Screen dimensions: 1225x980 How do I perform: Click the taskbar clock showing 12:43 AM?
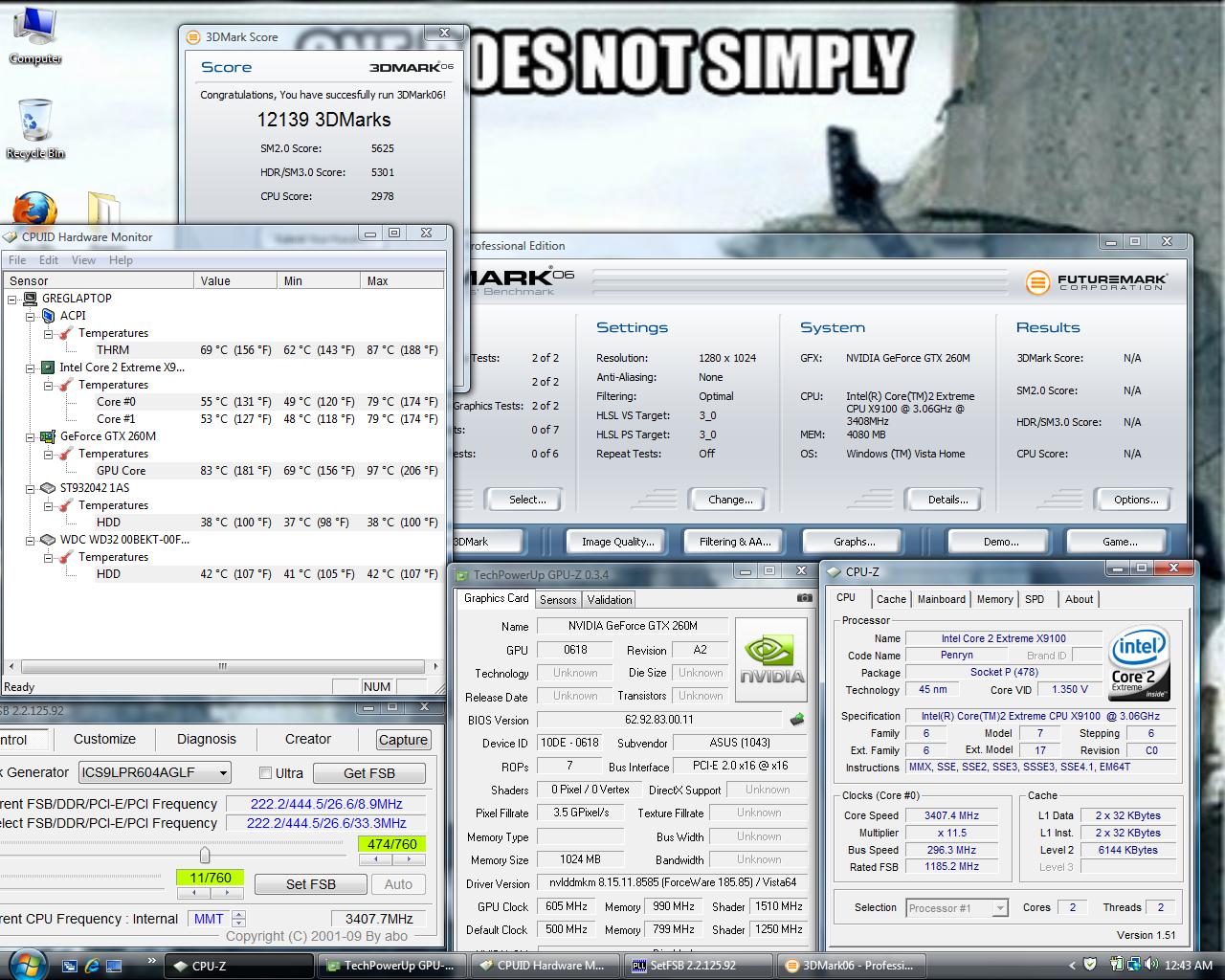[x=1189, y=966]
